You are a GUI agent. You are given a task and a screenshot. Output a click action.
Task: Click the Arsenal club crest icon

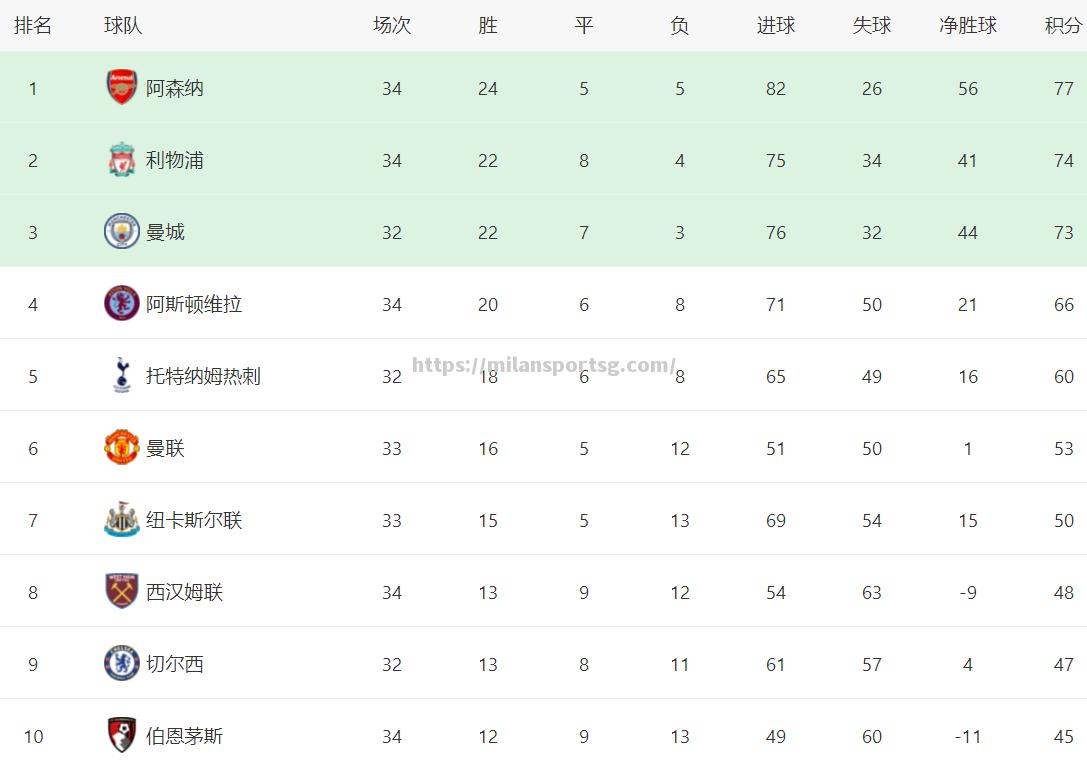point(121,87)
